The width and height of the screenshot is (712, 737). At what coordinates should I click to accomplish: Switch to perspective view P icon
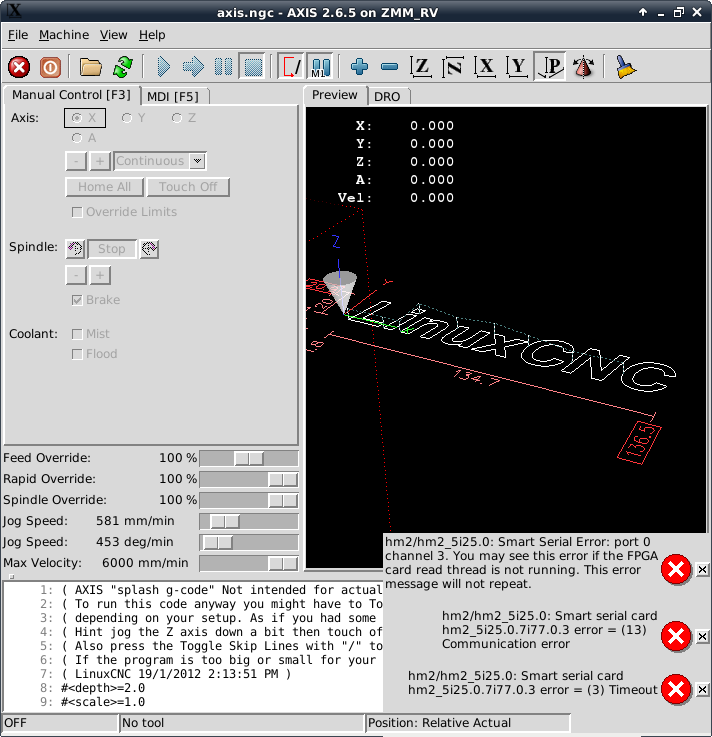550,67
